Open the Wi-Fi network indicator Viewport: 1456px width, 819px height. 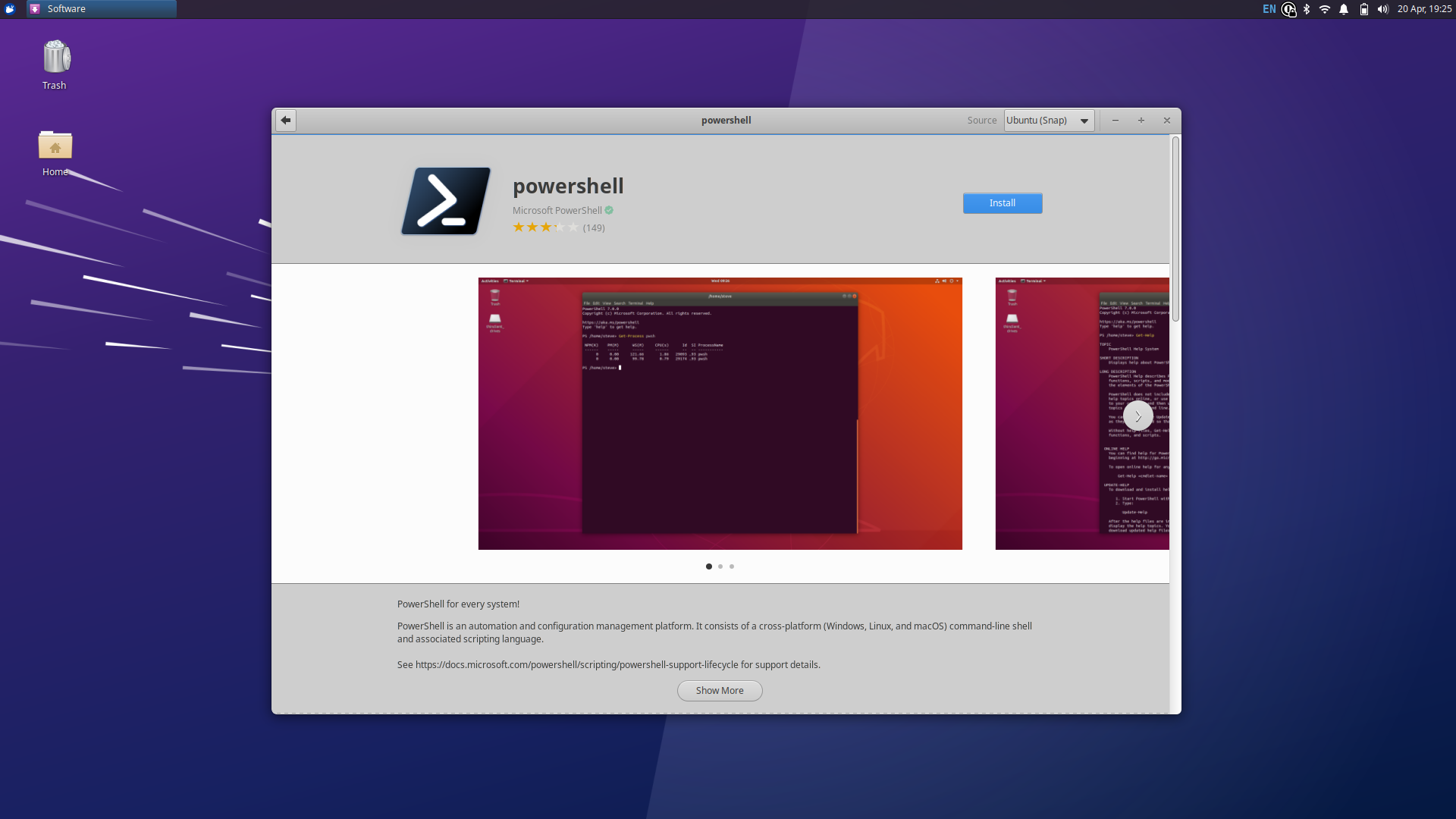pyautogui.click(x=1325, y=9)
